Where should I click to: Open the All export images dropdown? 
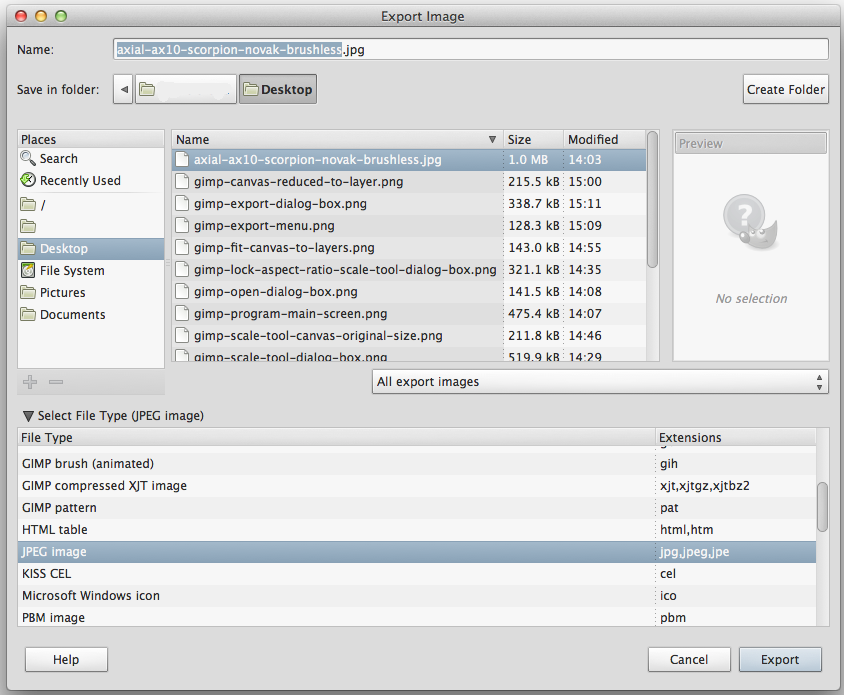(599, 382)
